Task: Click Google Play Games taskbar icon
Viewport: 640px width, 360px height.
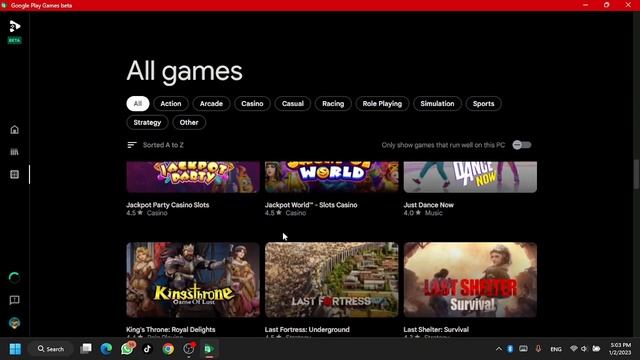Action: tap(209, 349)
